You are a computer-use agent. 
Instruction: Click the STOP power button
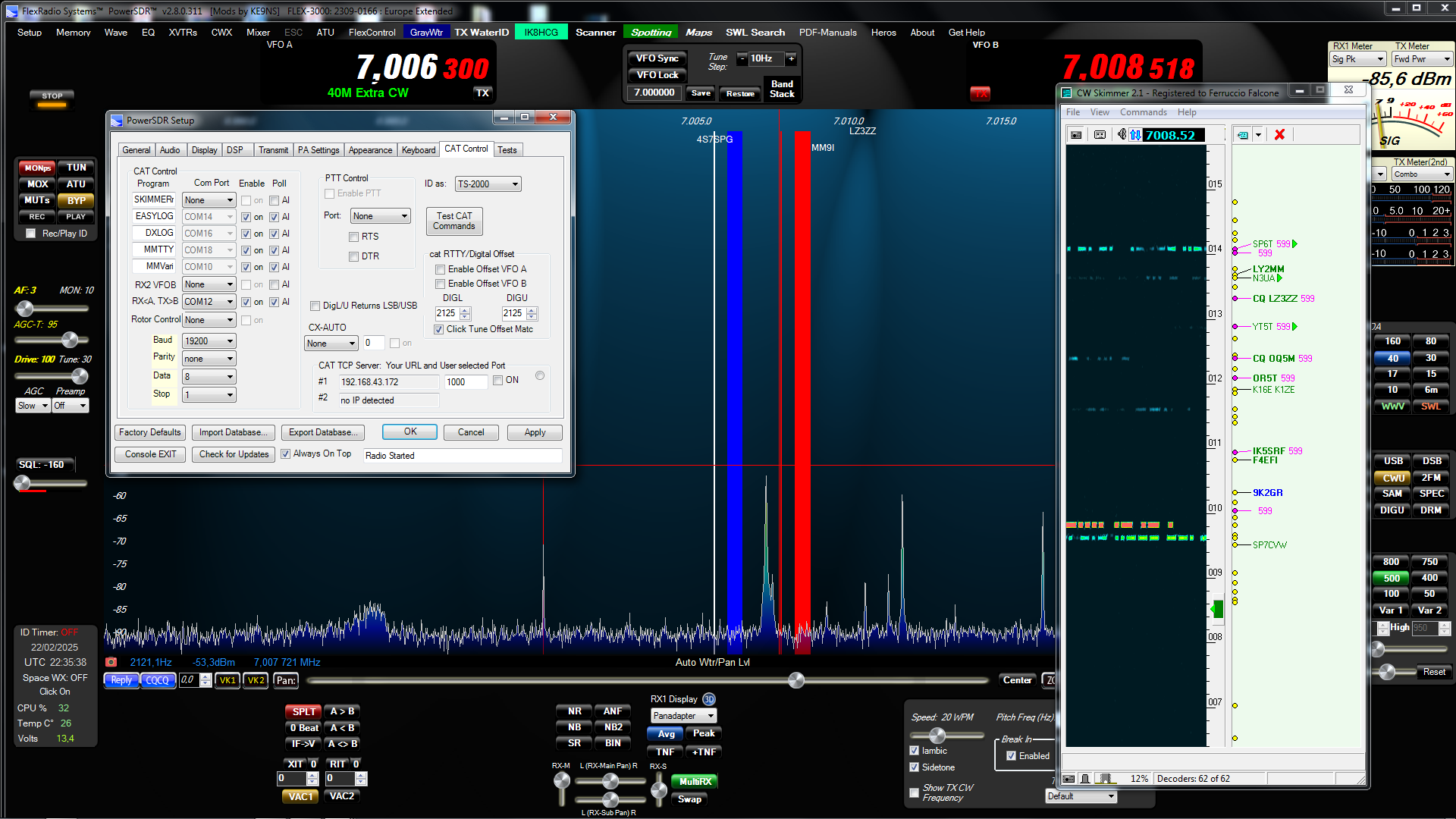tap(52, 97)
